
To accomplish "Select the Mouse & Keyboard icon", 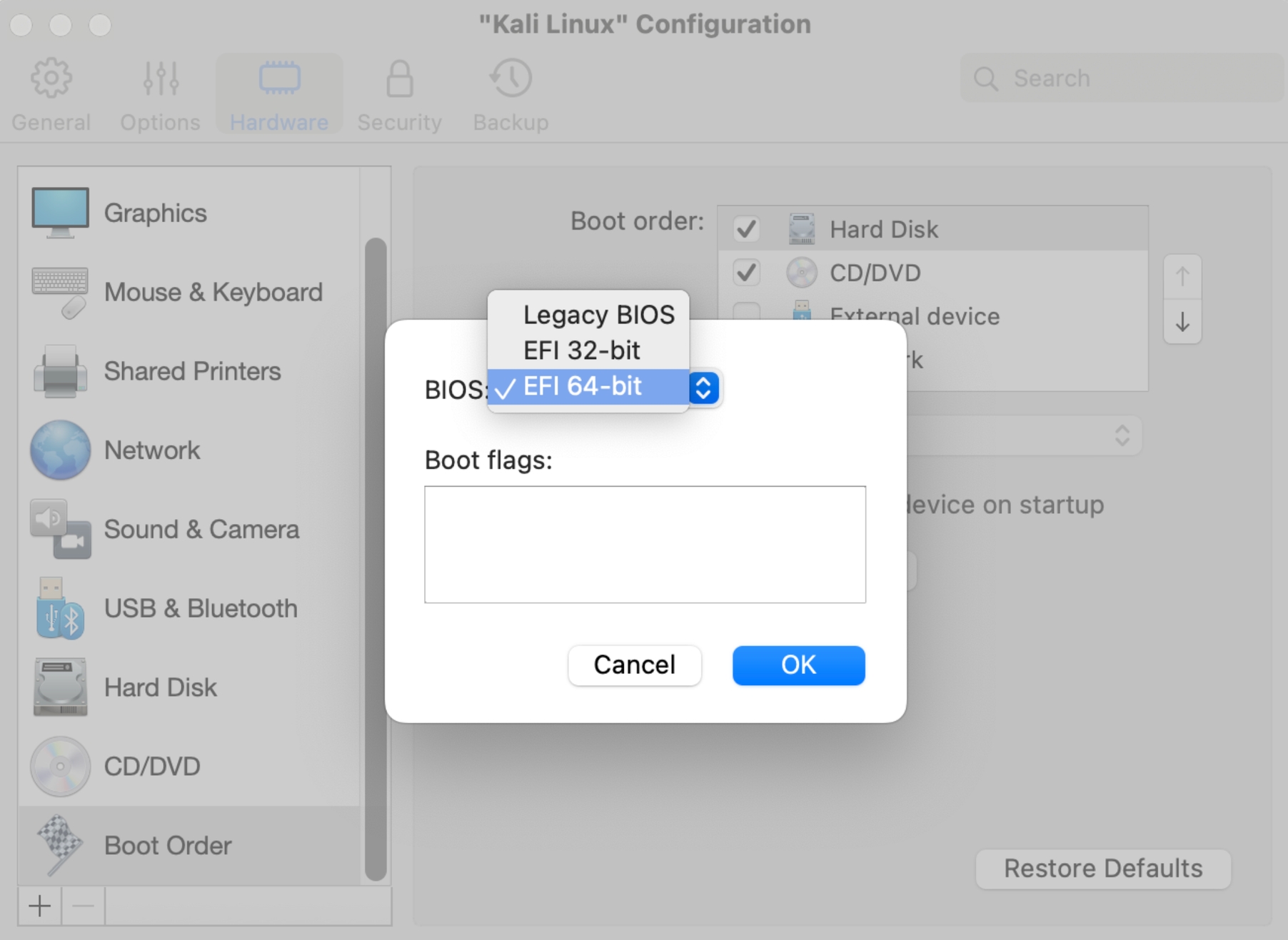I will click(60, 292).
